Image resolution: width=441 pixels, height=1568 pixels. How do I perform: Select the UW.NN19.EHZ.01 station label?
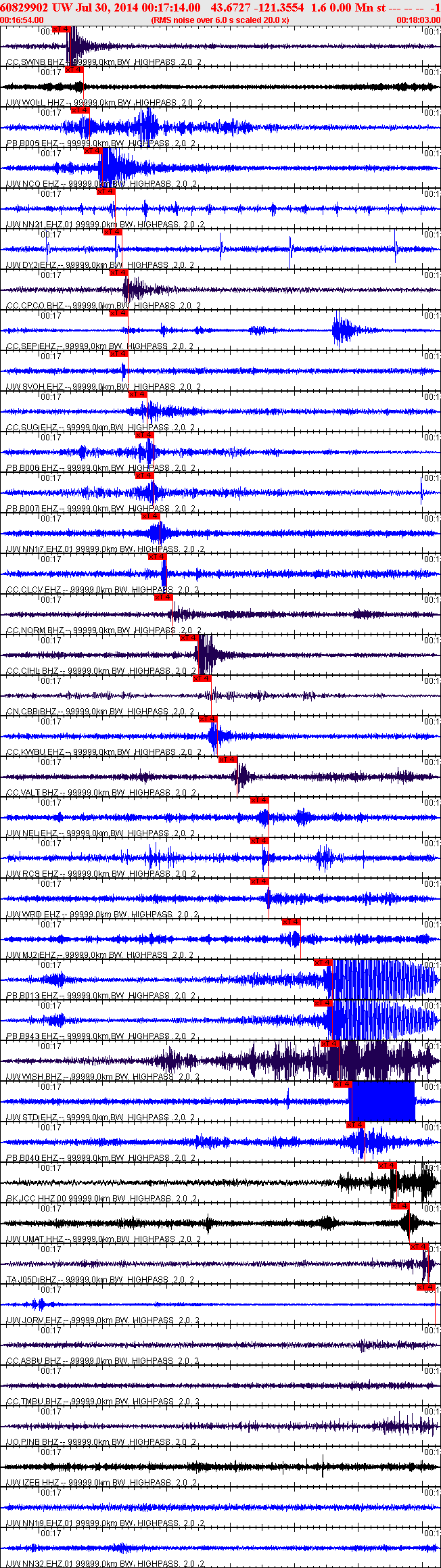point(40,1523)
